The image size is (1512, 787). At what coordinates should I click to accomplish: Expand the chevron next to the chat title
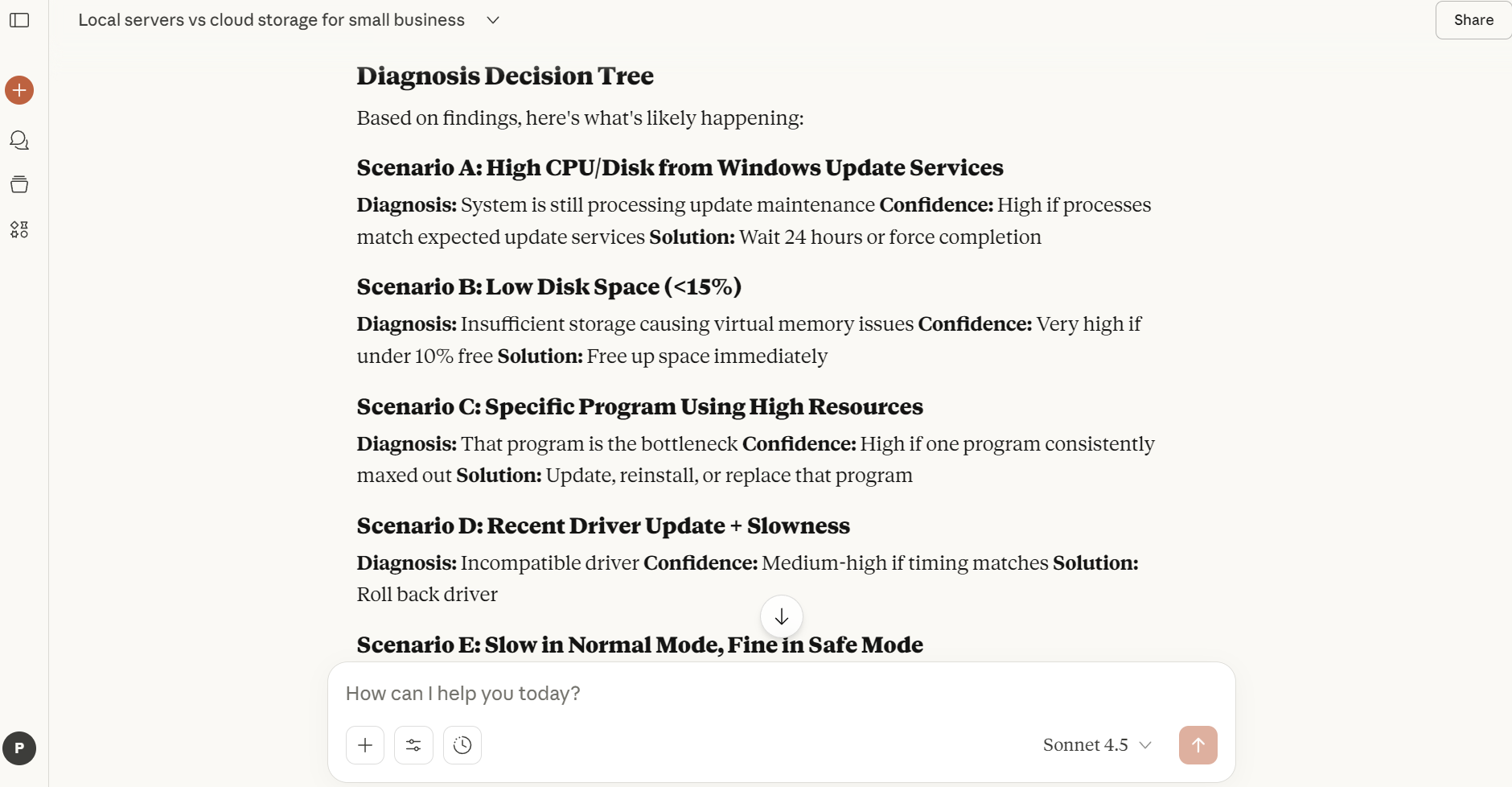493,20
